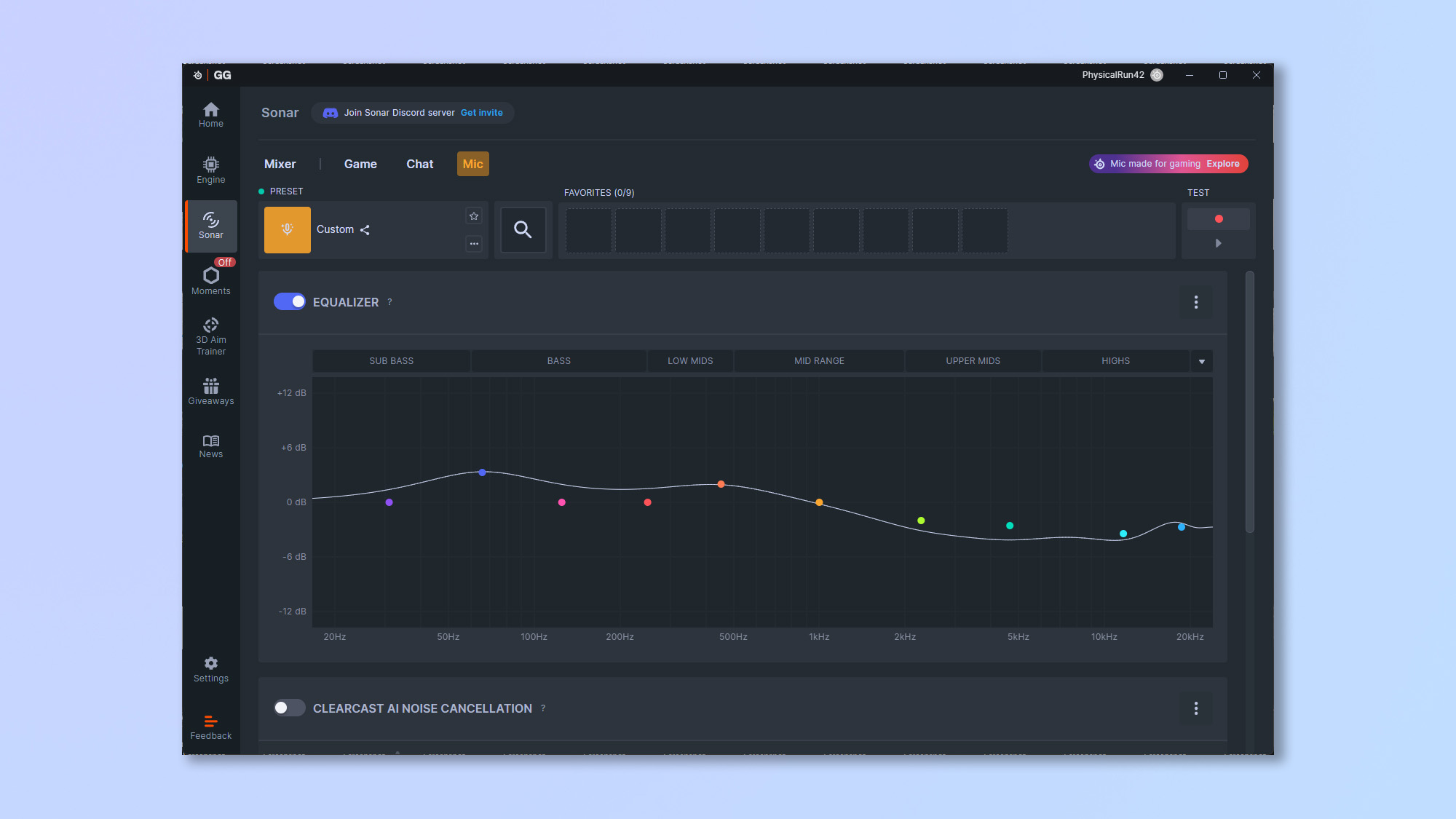
Task: Enable ClearCast AI Noise Cancellation toggle
Action: click(290, 708)
